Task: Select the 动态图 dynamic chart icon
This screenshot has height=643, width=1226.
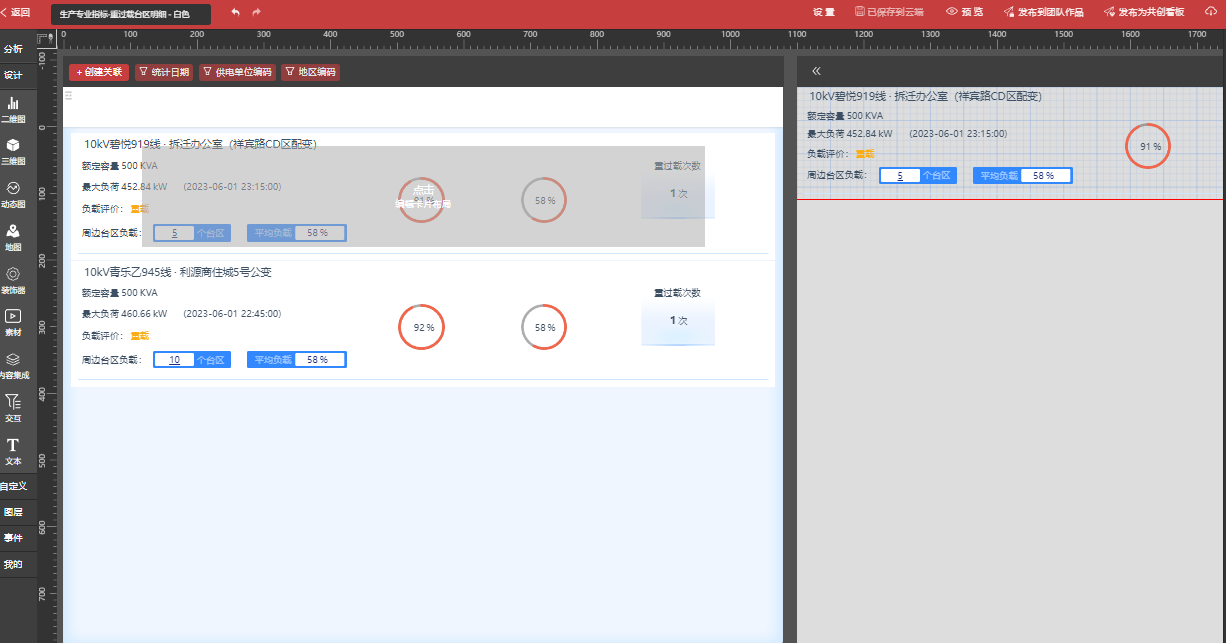Action: [13, 194]
